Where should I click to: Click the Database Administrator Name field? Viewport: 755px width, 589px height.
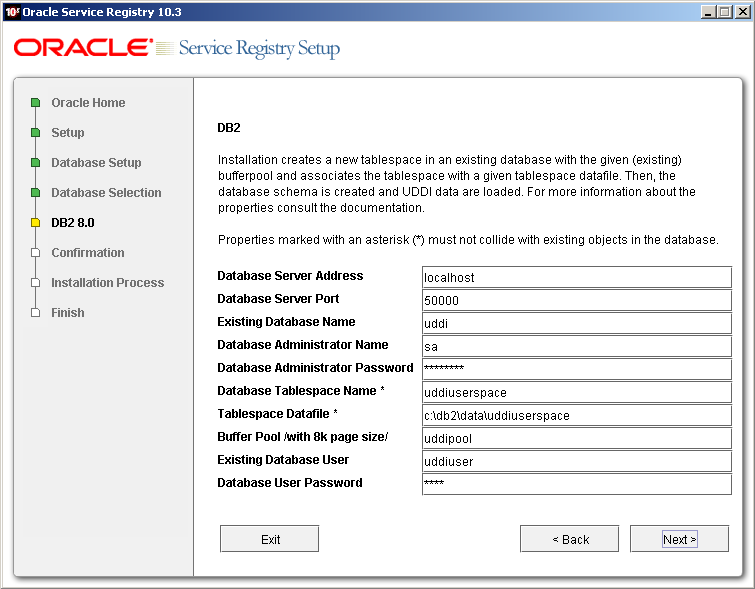pyautogui.click(x=577, y=346)
